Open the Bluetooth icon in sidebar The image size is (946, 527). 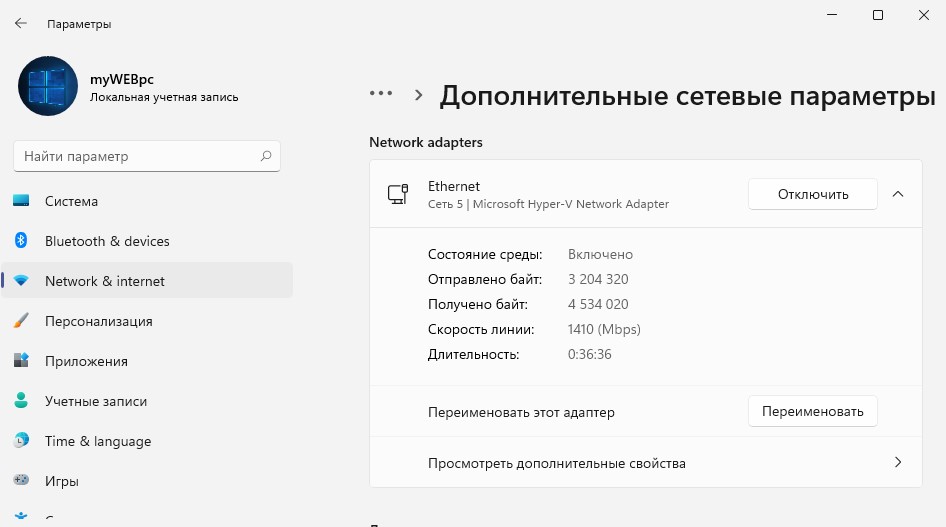click(x=21, y=241)
